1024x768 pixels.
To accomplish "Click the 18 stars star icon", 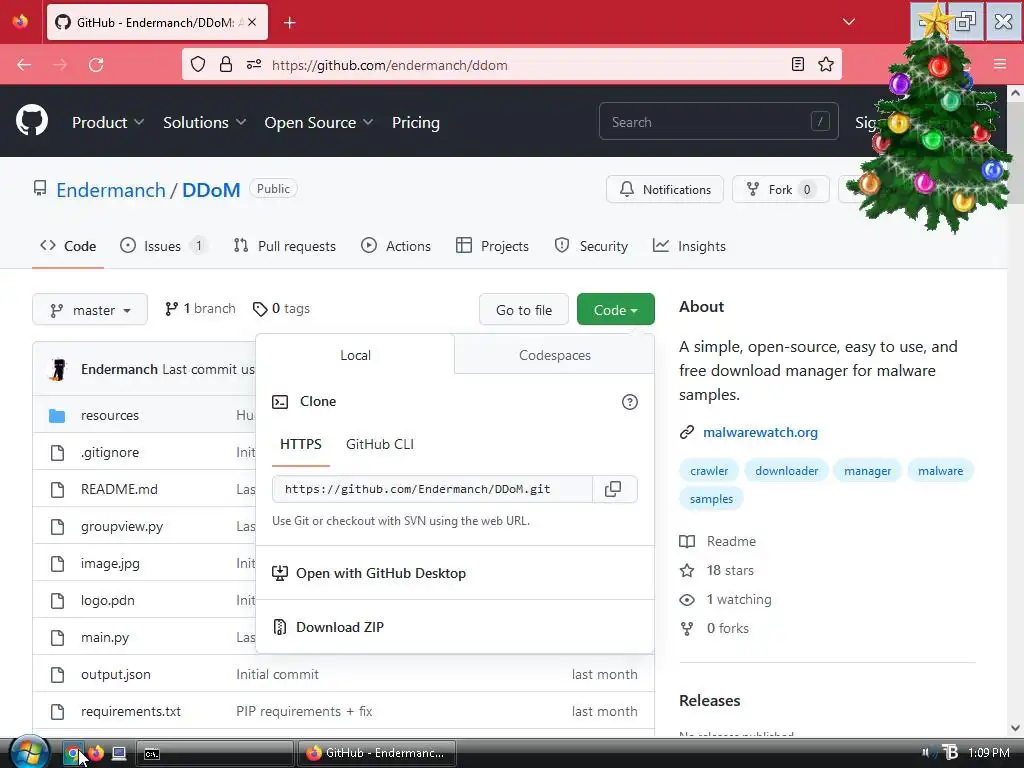I will pyautogui.click(x=687, y=571).
